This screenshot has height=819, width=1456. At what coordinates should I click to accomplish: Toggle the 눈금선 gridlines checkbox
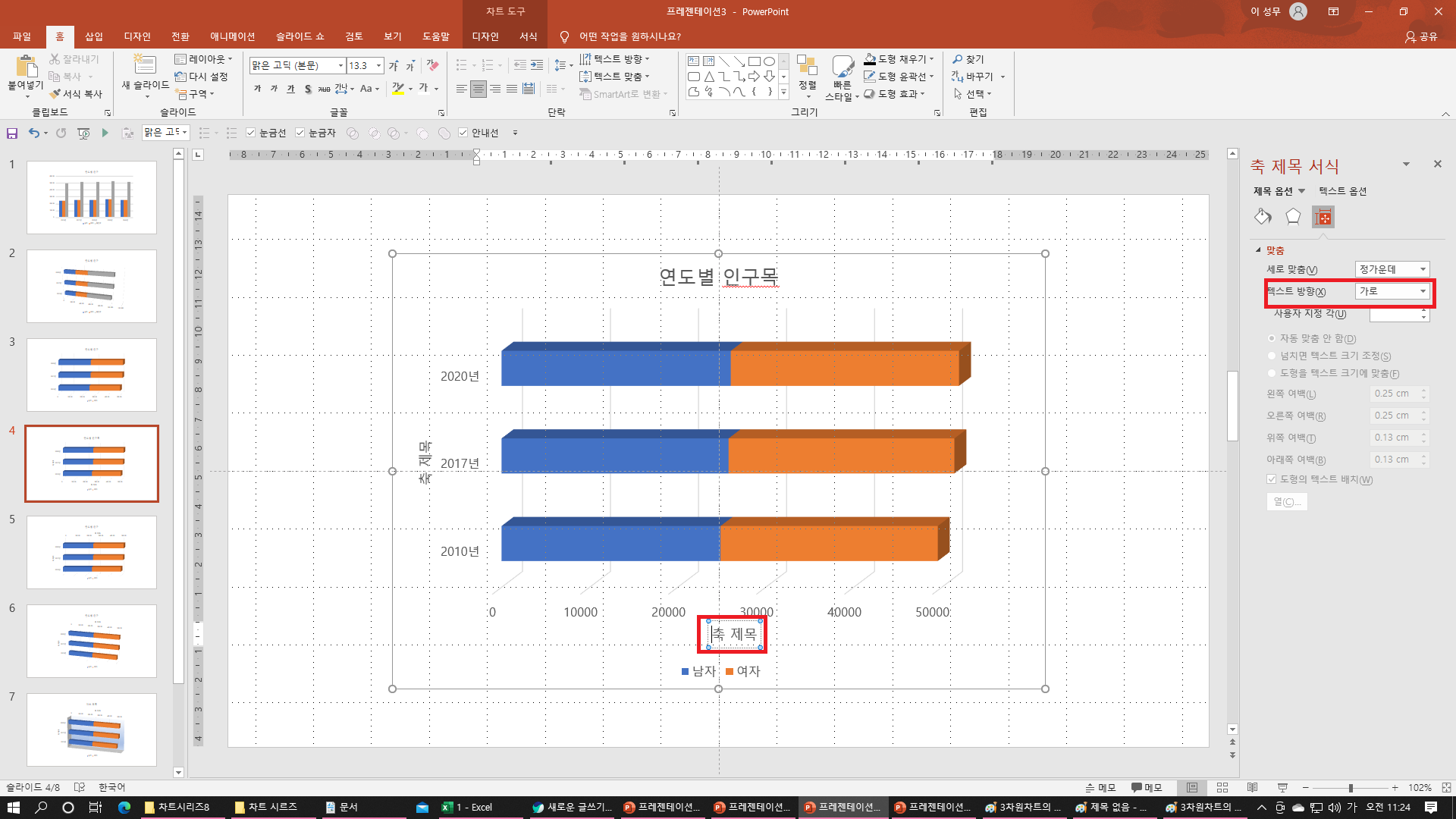251,133
